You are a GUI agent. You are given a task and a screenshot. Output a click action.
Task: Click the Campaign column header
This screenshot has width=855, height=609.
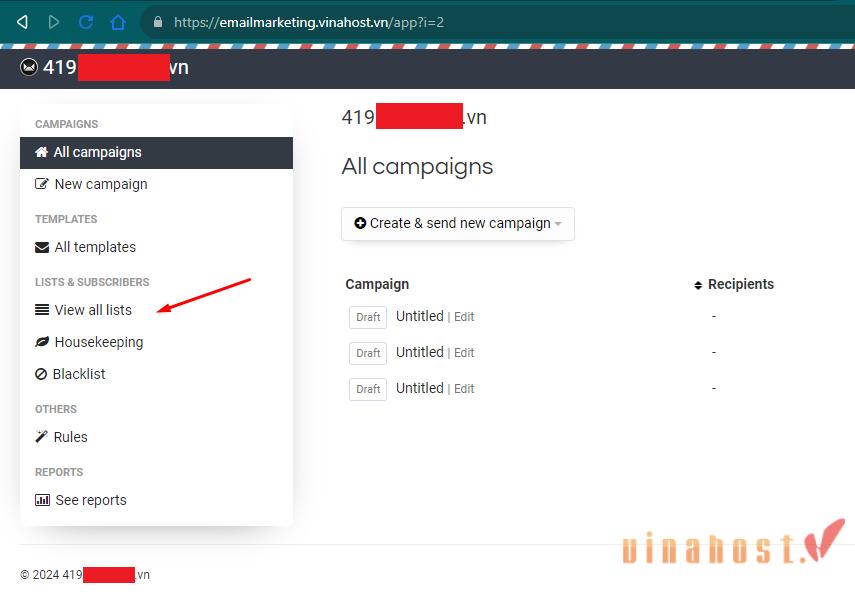click(x=377, y=284)
